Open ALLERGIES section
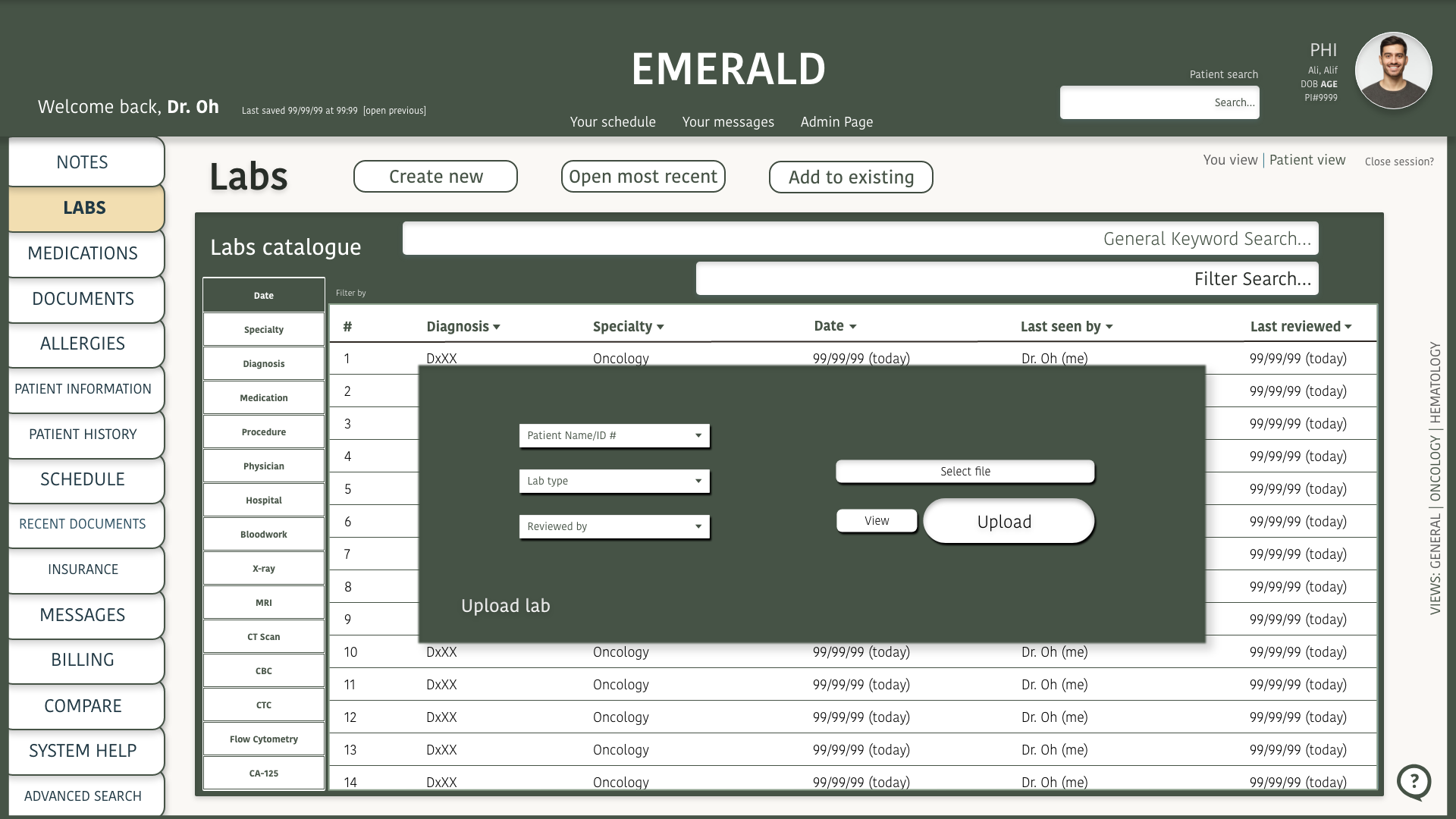1456x819 pixels. [x=86, y=344]
